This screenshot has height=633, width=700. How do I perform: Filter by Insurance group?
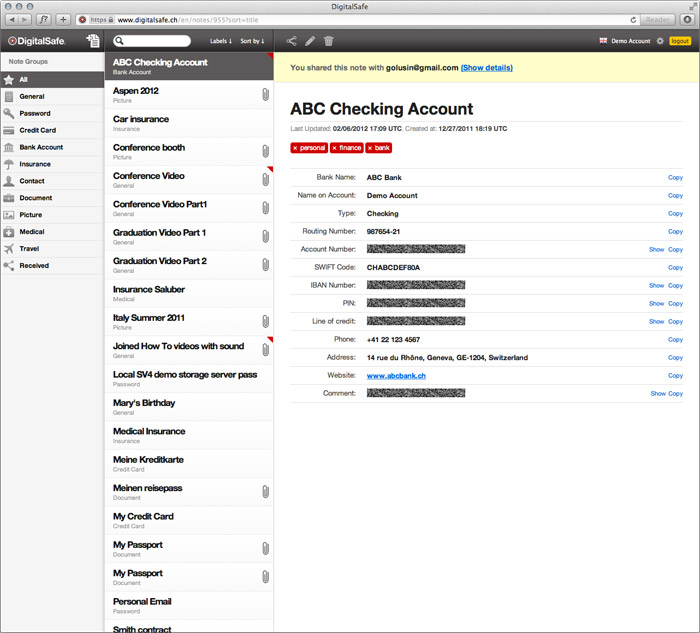point(52,164)
